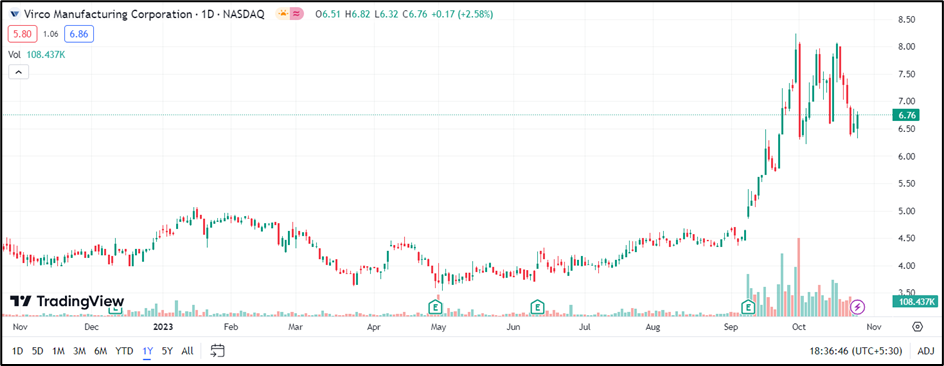Click the C6.76 close value in header
Image resolution: width=944 pixels, height=366 pixels.
click(x=414, y=14)
